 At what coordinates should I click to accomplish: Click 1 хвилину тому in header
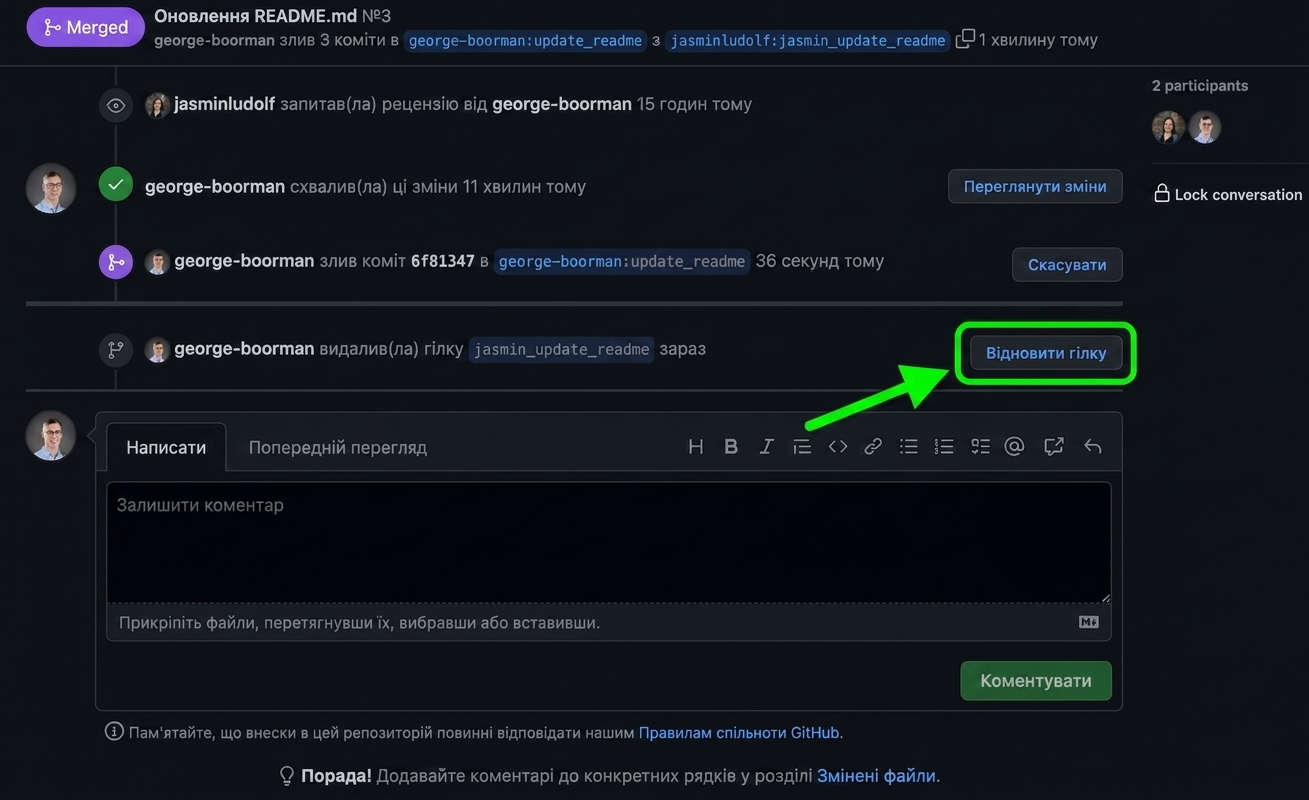coord(1038,40)
